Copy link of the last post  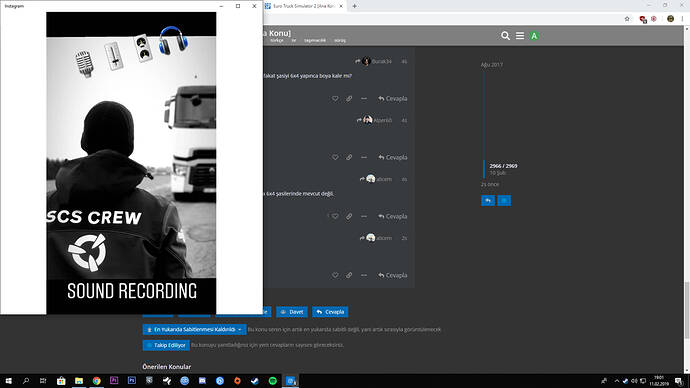coord(349,275)
